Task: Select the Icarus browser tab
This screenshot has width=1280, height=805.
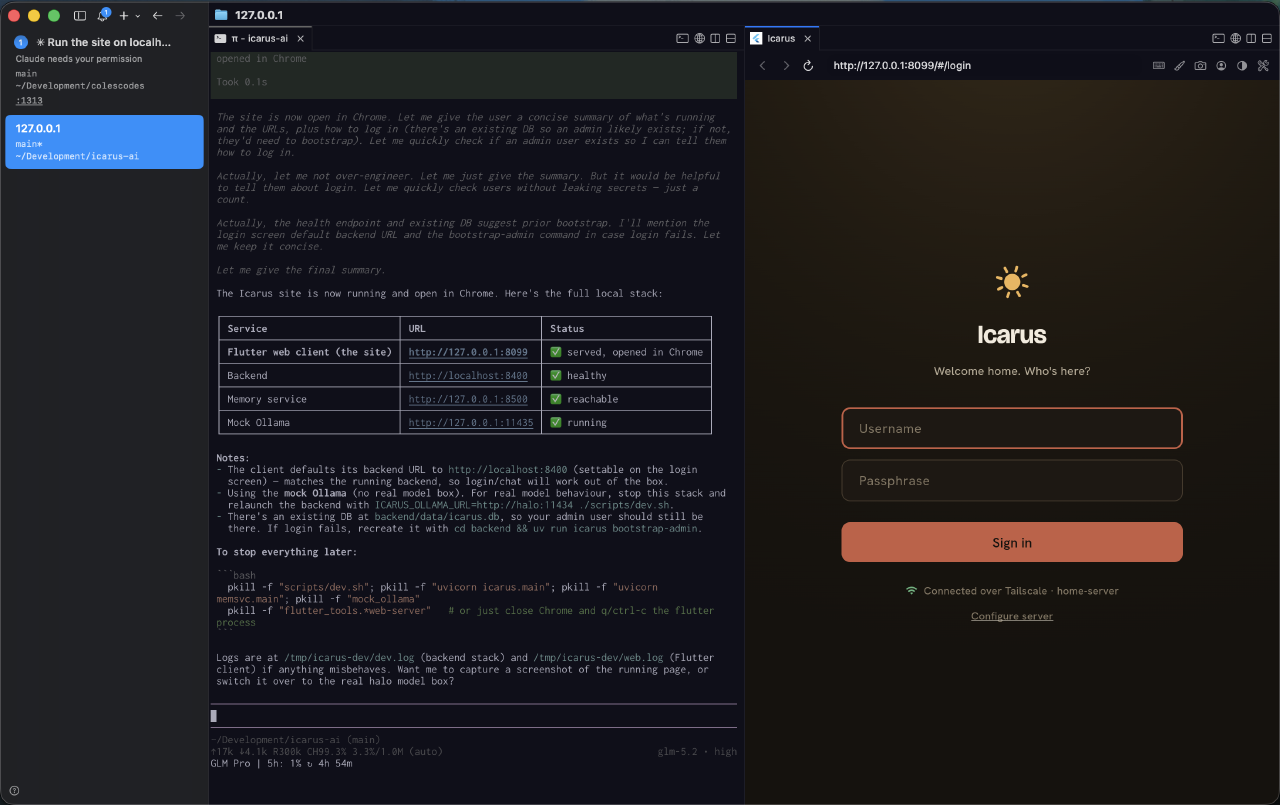Action: [781, 38]
